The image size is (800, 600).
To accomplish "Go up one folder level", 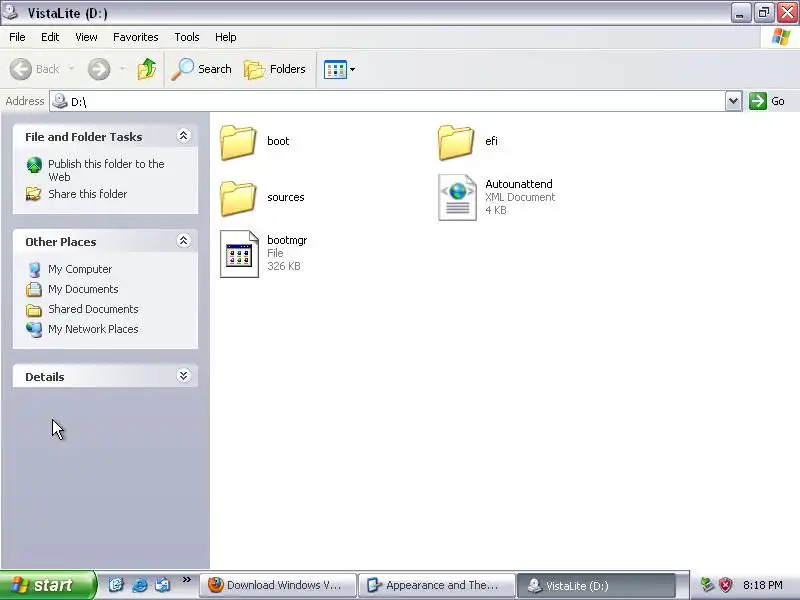I will (x=147, y=69).
